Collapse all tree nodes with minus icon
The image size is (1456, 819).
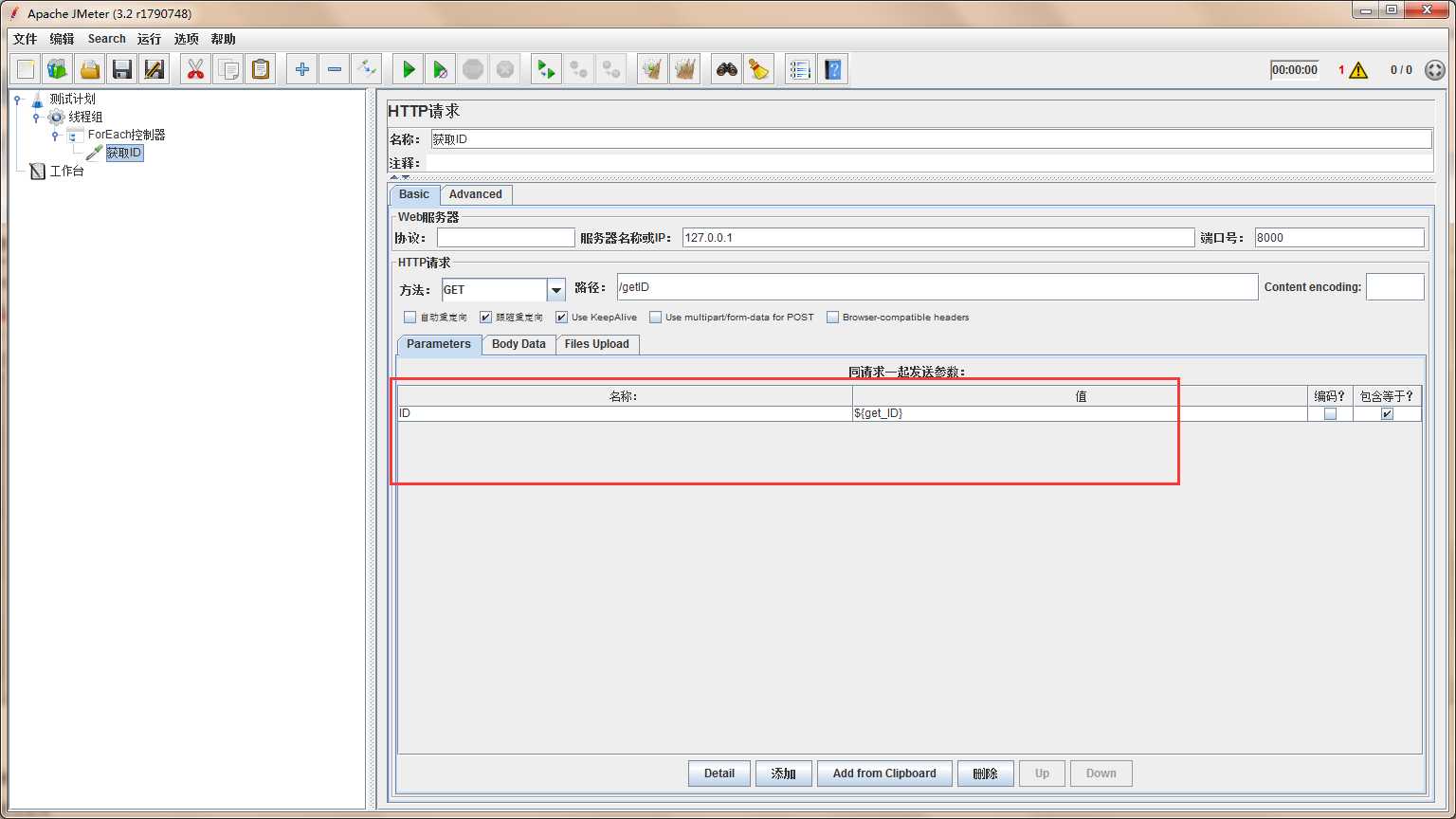click(x=335, y=69)
